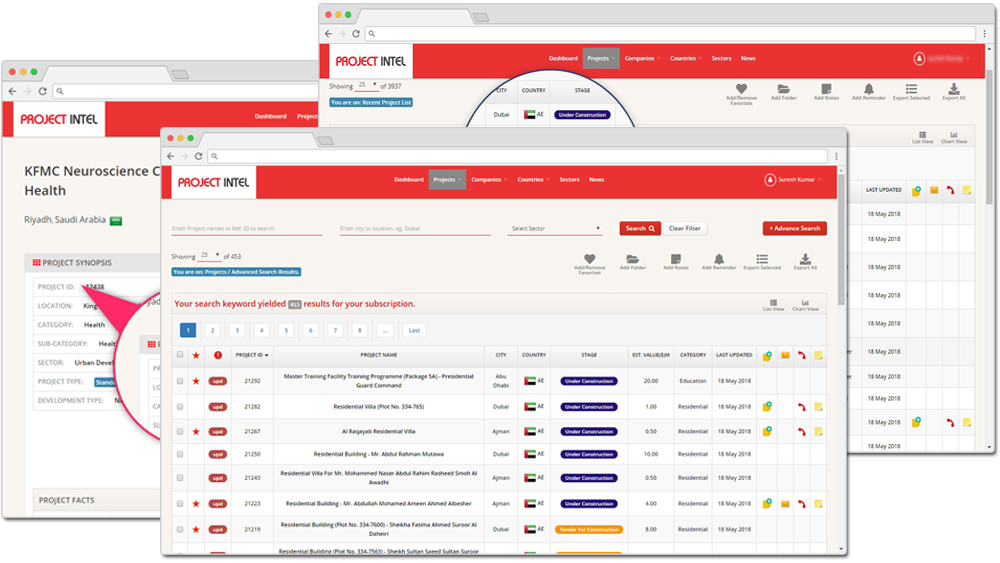Download results with Export All icon
This screenshot has height=563, width=1000.
point(805,259)
